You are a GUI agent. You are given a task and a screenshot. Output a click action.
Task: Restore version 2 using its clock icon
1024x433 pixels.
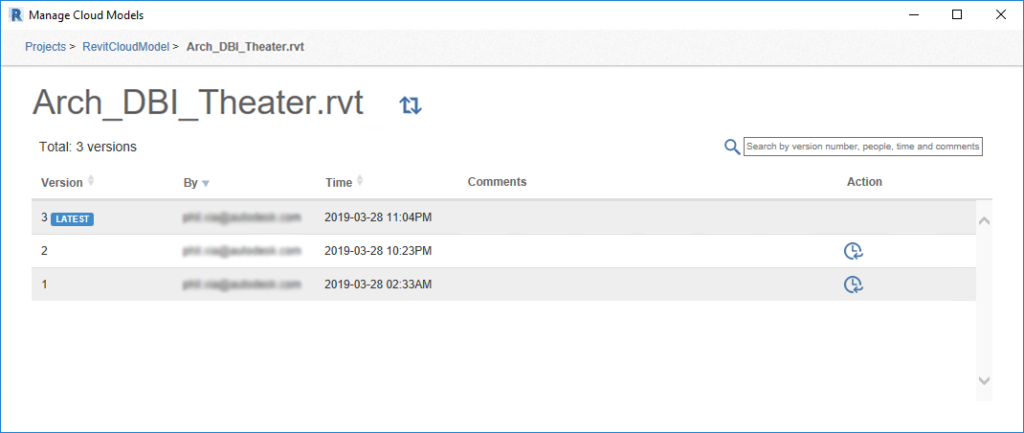tap(854, 251)
